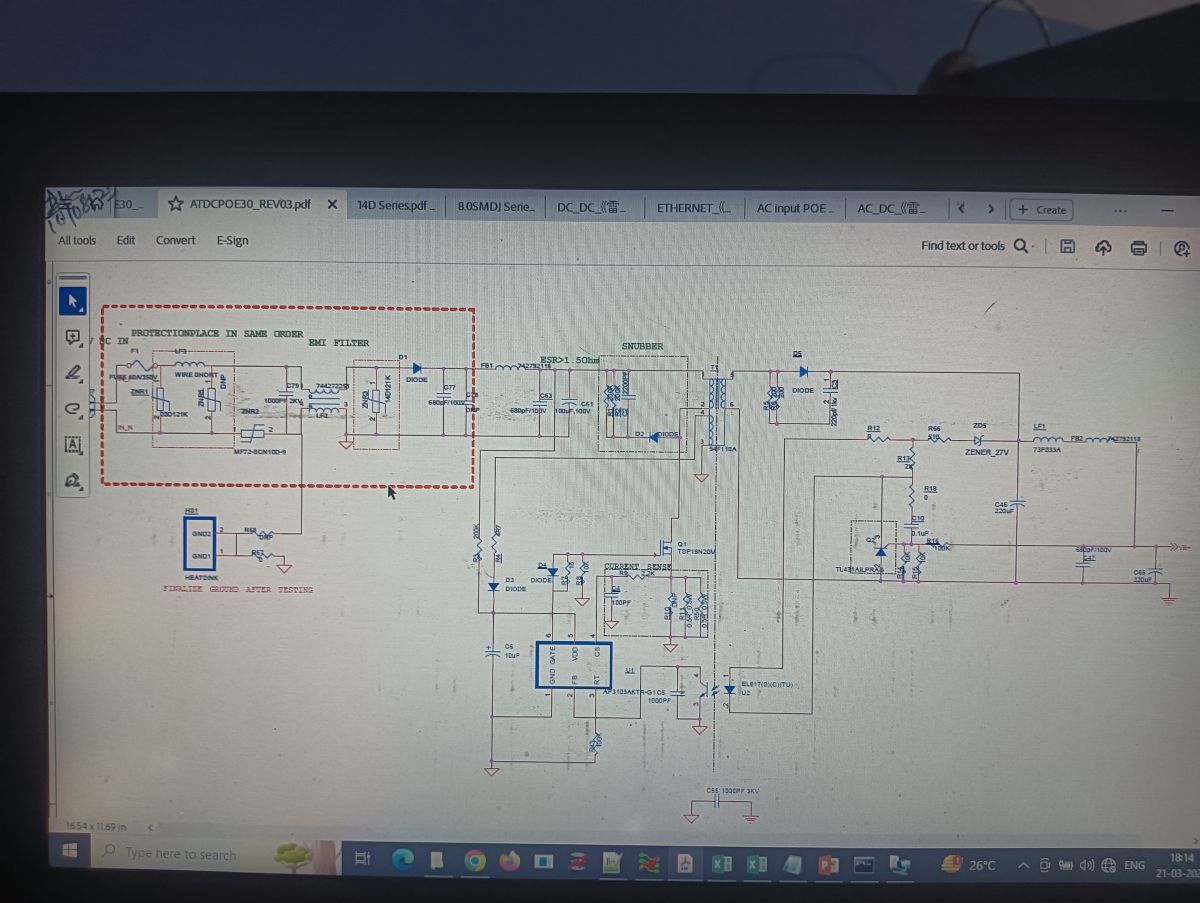Screen dimensions: 1200x903
Task: Click the Create new button
Action: pos(1041,210)
